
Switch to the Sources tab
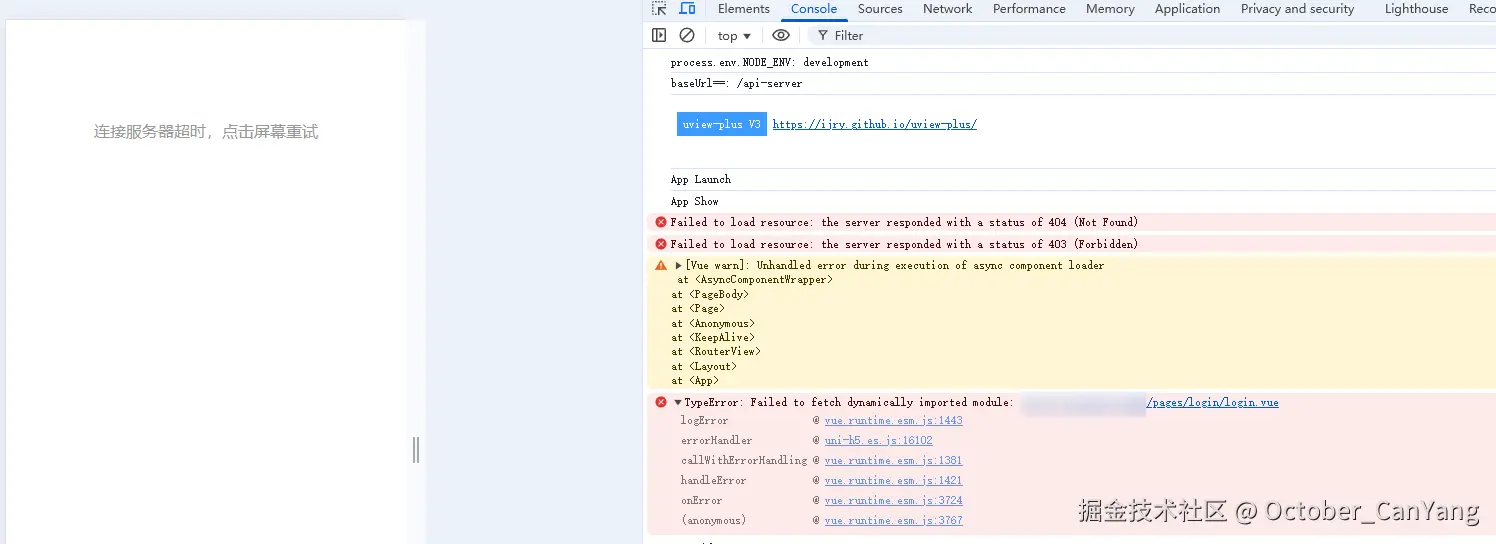pos(880,9)
